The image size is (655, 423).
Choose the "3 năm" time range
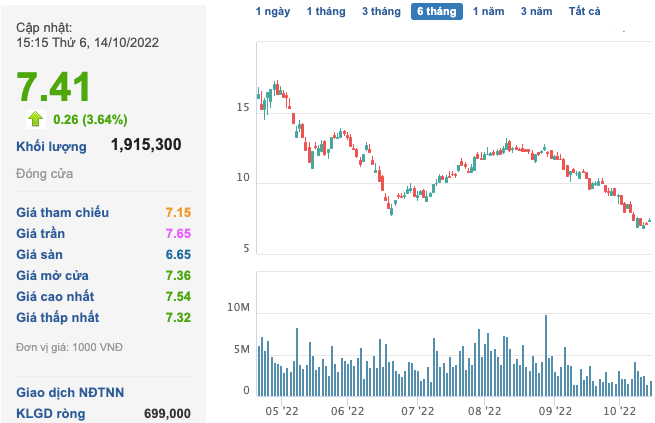click(x=537, y=11)
